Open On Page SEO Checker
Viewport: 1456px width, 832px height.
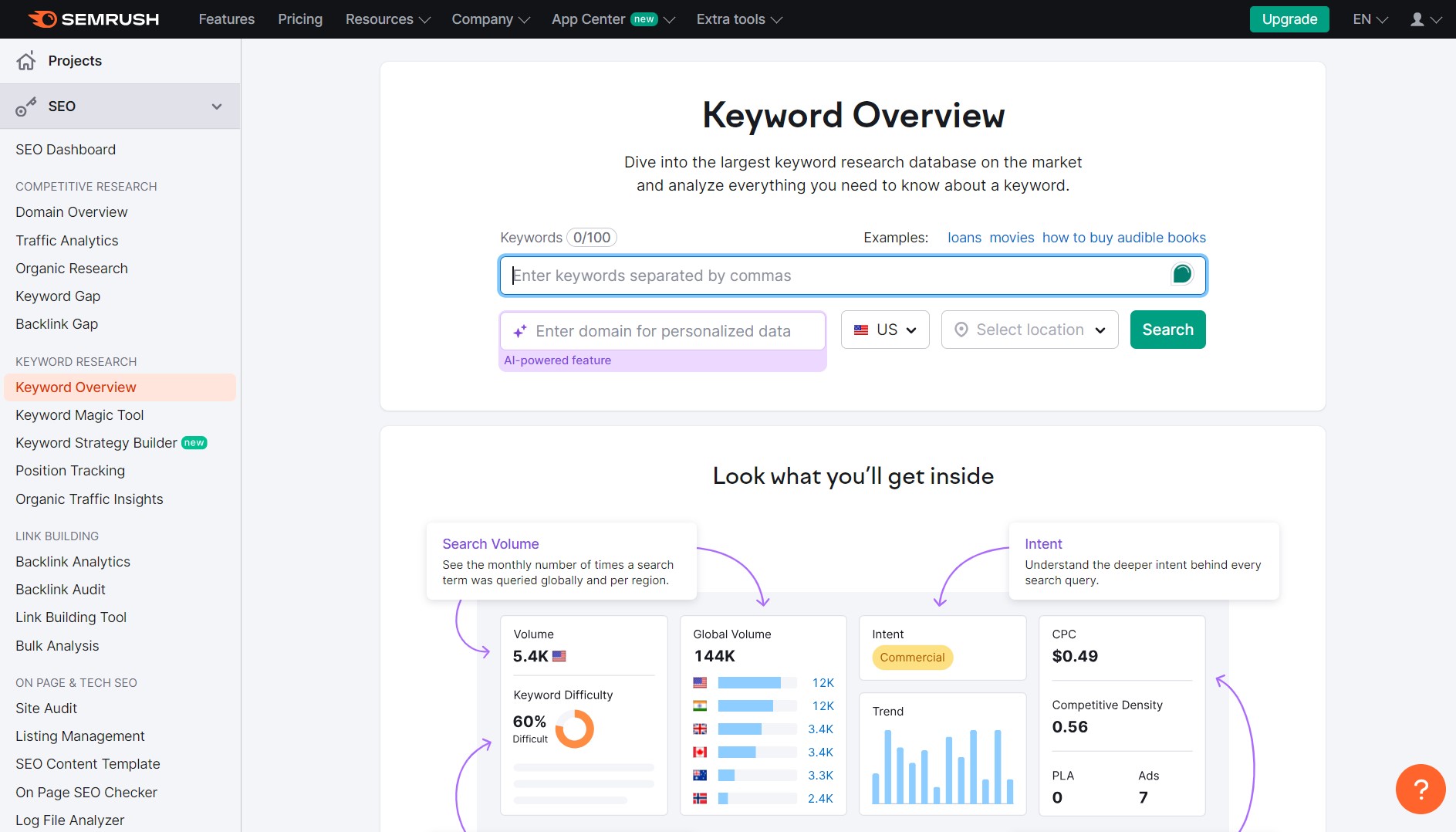(x=86, y=793)
